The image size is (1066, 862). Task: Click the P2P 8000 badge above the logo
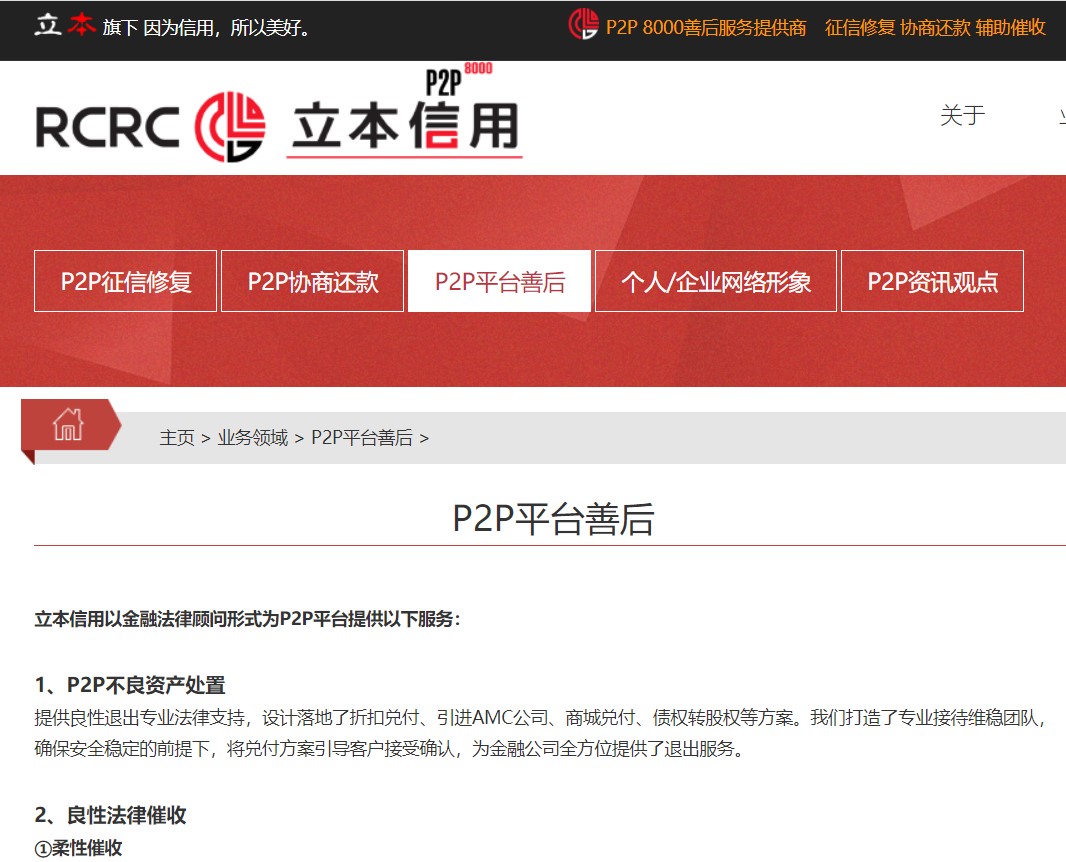click(x=458, y=78)
